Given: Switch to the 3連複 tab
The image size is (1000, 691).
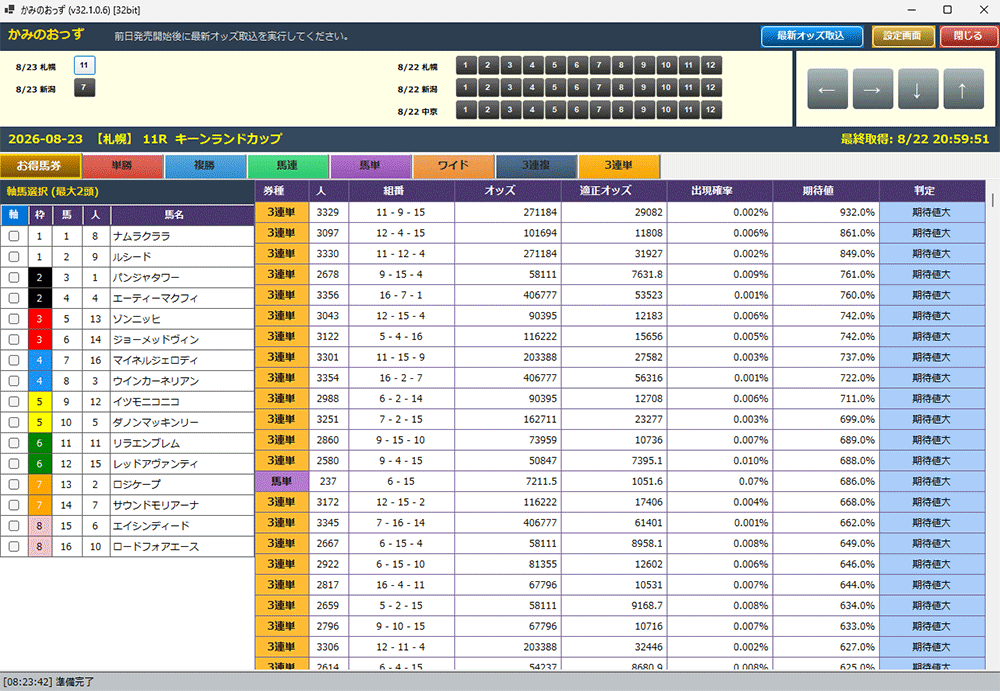Looking at the screenshot, I should 536,166.
